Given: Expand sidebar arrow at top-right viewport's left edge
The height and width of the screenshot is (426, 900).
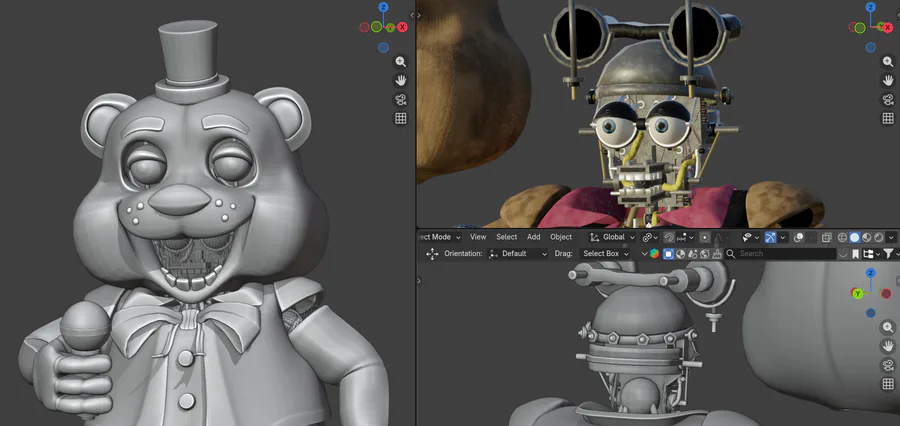Looking at the screenshot, I should pyautogui.click(x=419, y=16).
